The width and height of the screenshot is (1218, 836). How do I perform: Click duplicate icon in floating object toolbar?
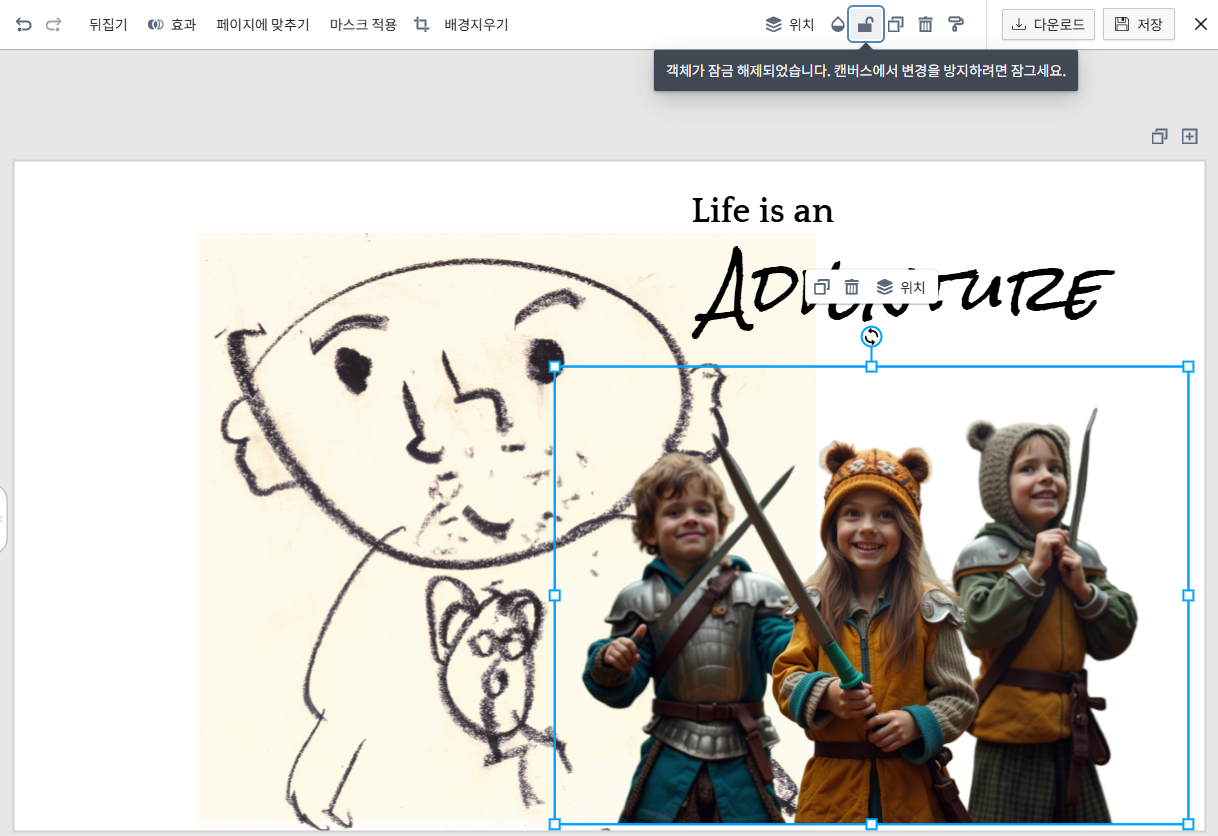tap(823, 287)
